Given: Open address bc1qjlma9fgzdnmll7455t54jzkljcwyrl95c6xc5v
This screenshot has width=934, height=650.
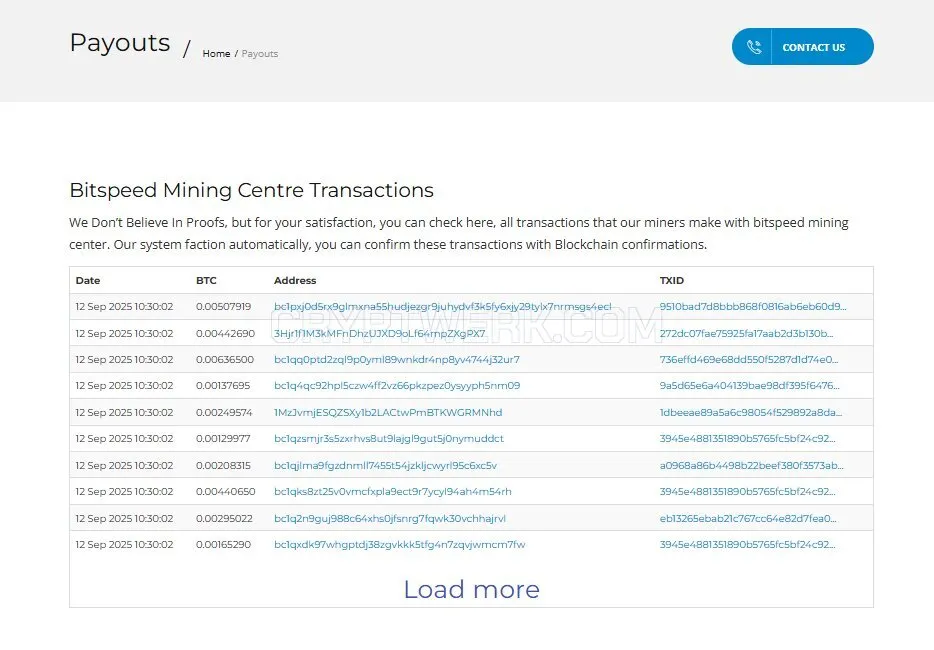Looking at the screenshot, I should [x=385, y=465].
